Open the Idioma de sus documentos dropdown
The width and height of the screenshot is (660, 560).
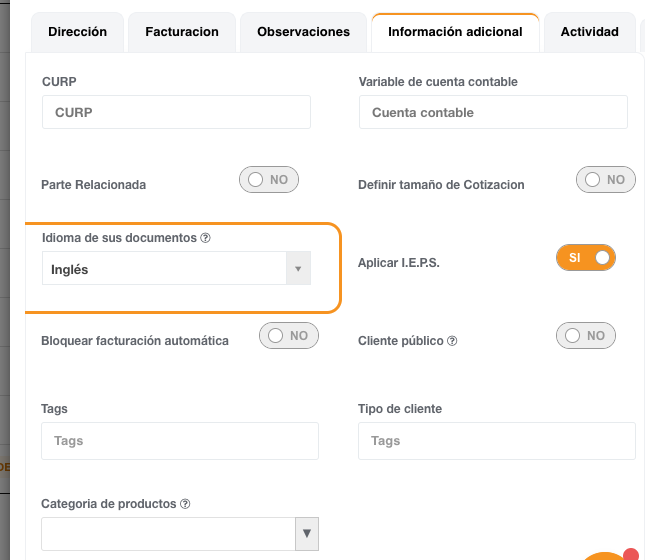click(x=176, y=268)
